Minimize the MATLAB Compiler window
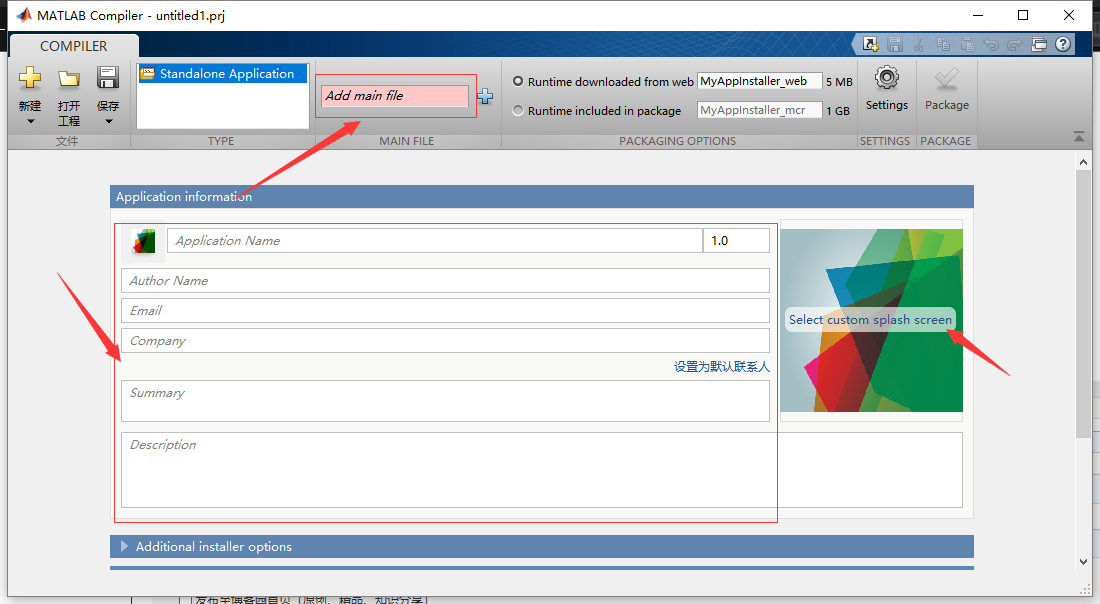The image size is (1100, 604). [977, 15]
